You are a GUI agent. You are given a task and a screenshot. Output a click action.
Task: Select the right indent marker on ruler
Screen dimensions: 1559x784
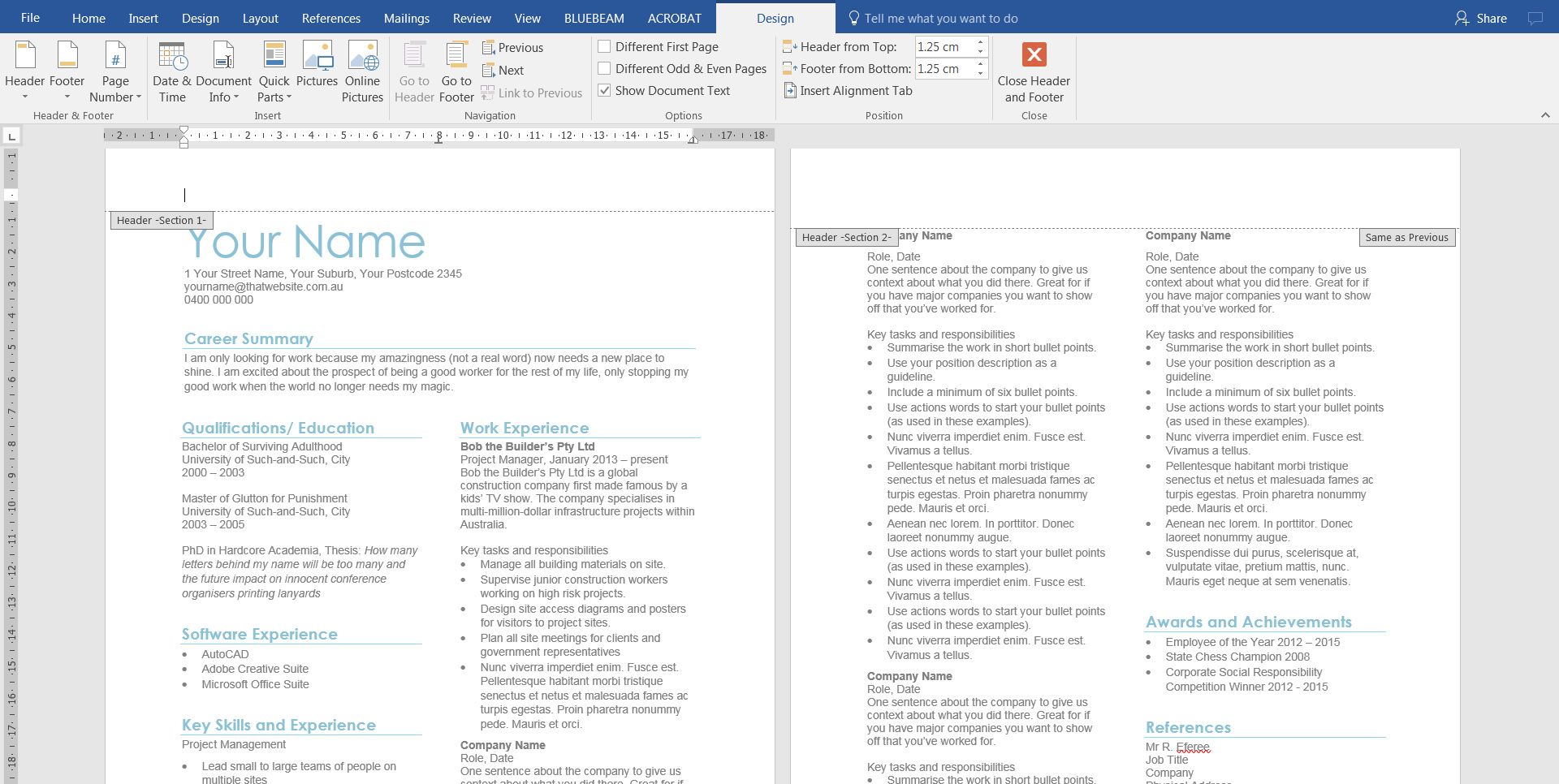coord(693,140)
